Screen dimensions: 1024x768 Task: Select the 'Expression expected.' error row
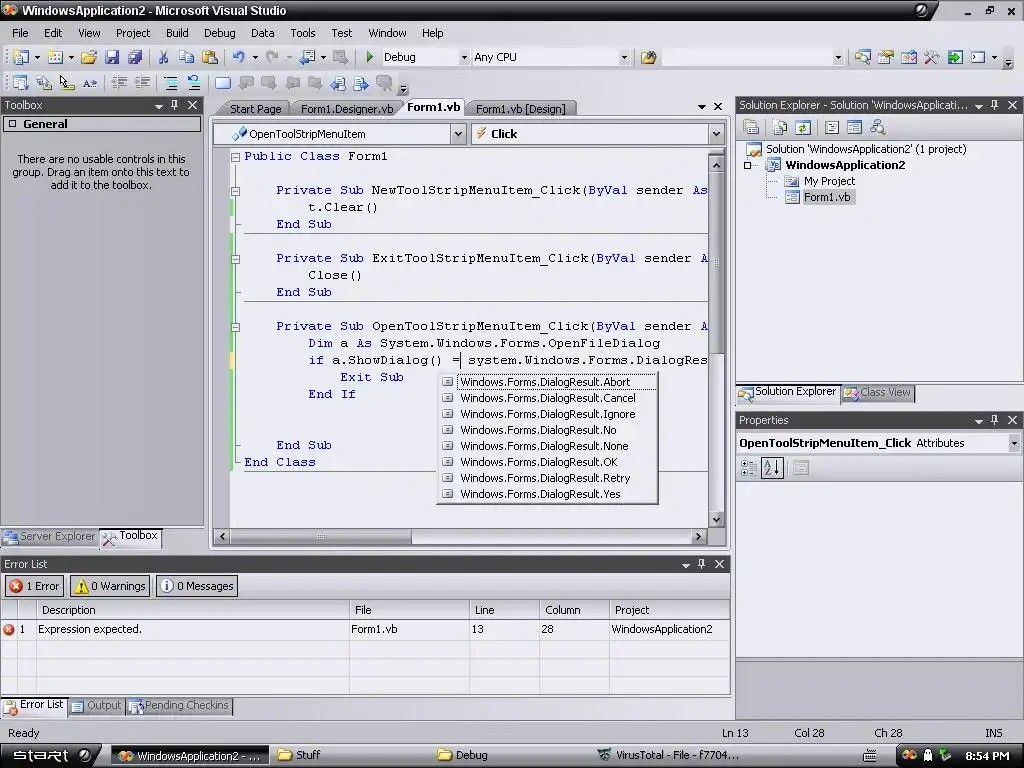366,630
